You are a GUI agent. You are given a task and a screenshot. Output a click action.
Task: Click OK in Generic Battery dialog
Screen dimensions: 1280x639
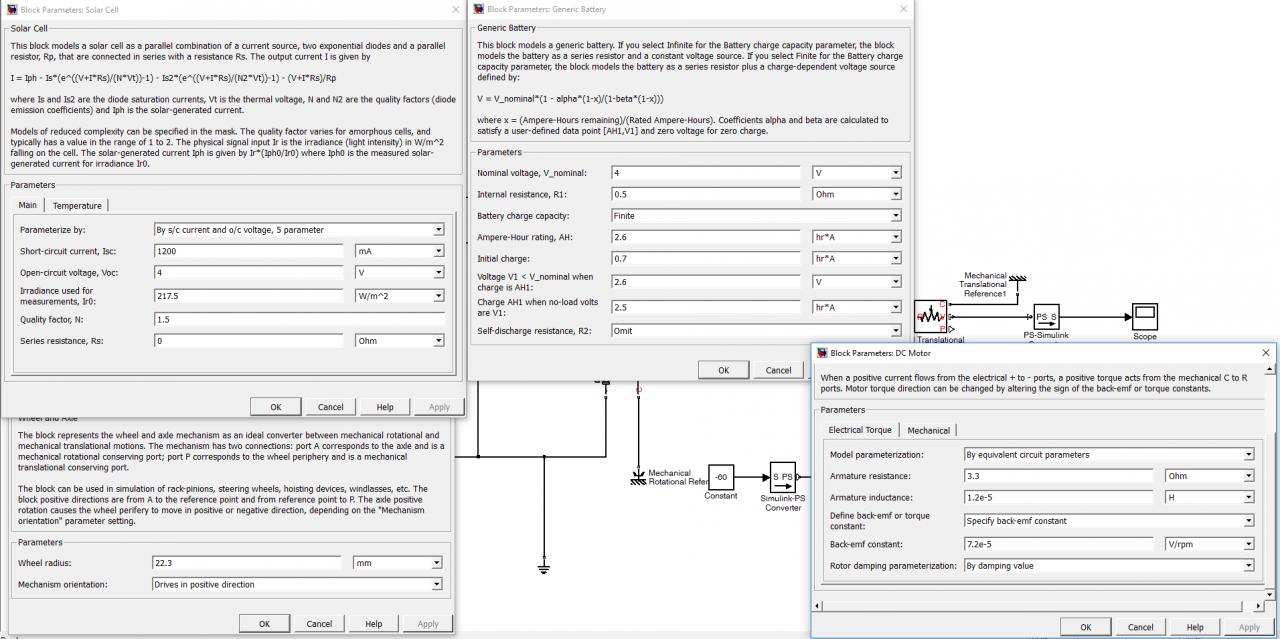coord(724,370)
